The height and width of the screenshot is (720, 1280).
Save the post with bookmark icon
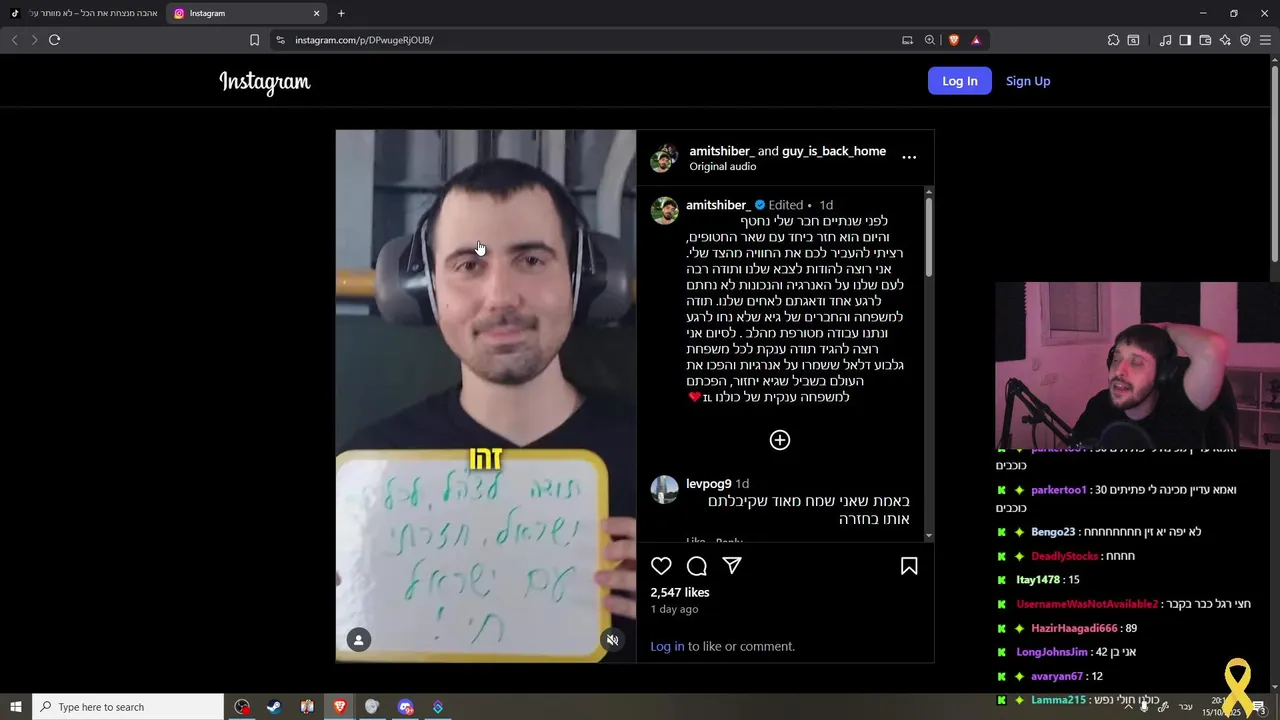909,566
